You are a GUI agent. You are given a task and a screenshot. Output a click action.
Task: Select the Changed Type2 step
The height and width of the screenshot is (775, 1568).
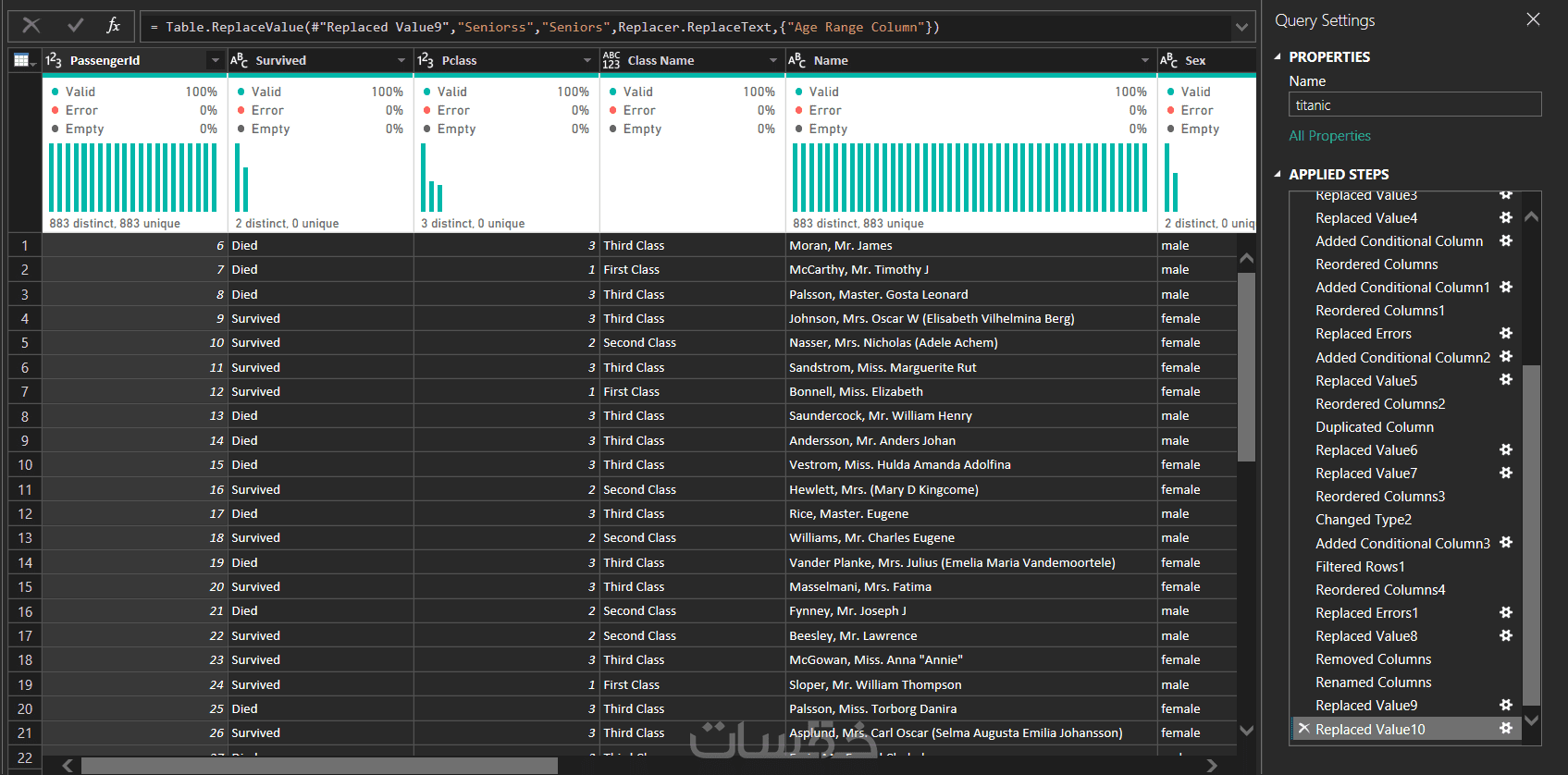(1364, 520)
